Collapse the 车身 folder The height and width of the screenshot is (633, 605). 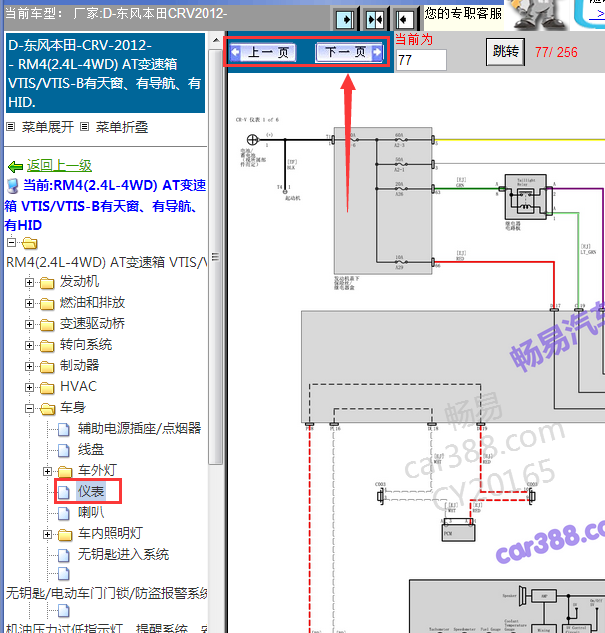(29, 408)
